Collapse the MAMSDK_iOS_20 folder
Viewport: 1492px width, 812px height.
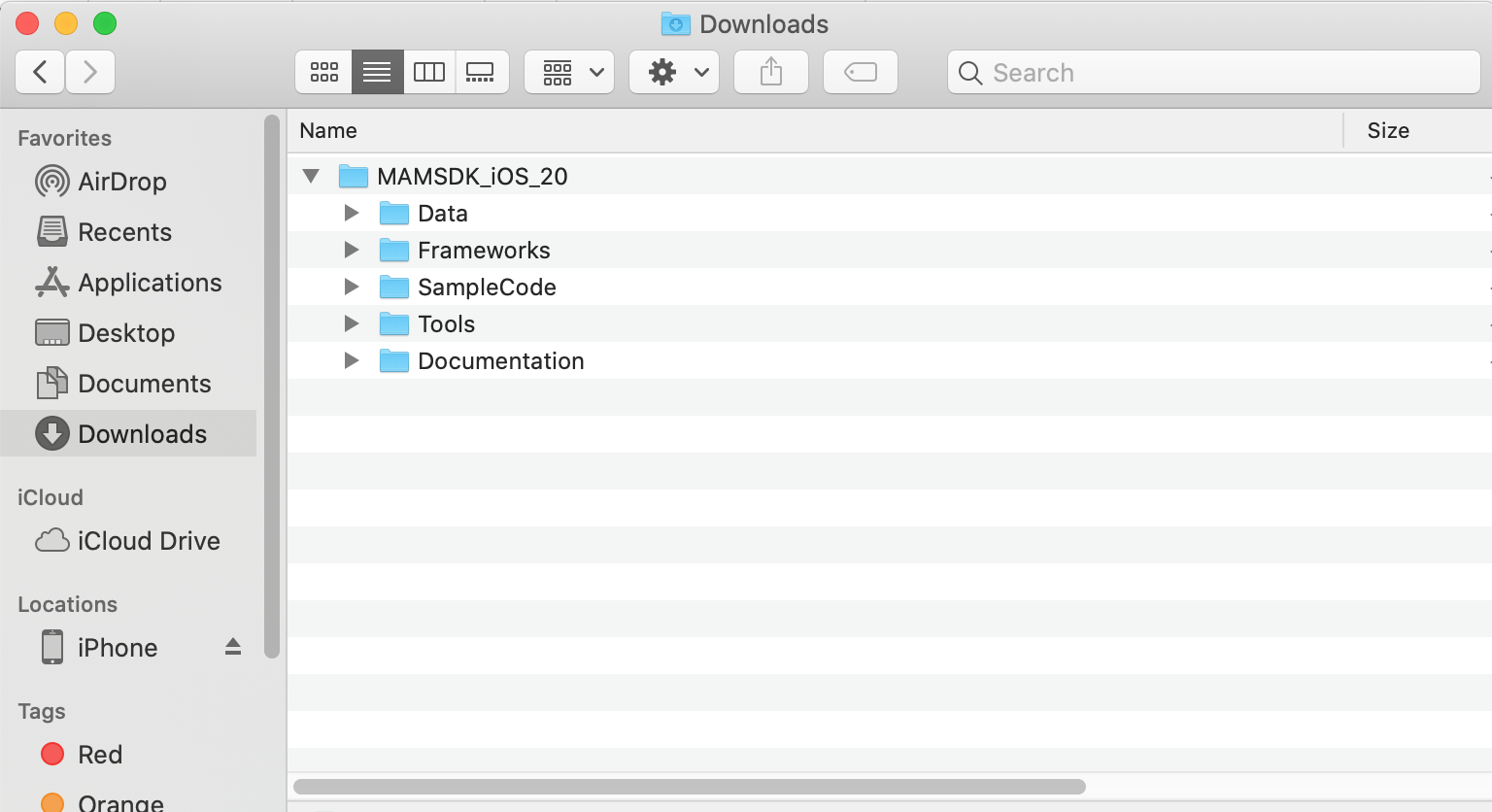click(x=311, y=176)
